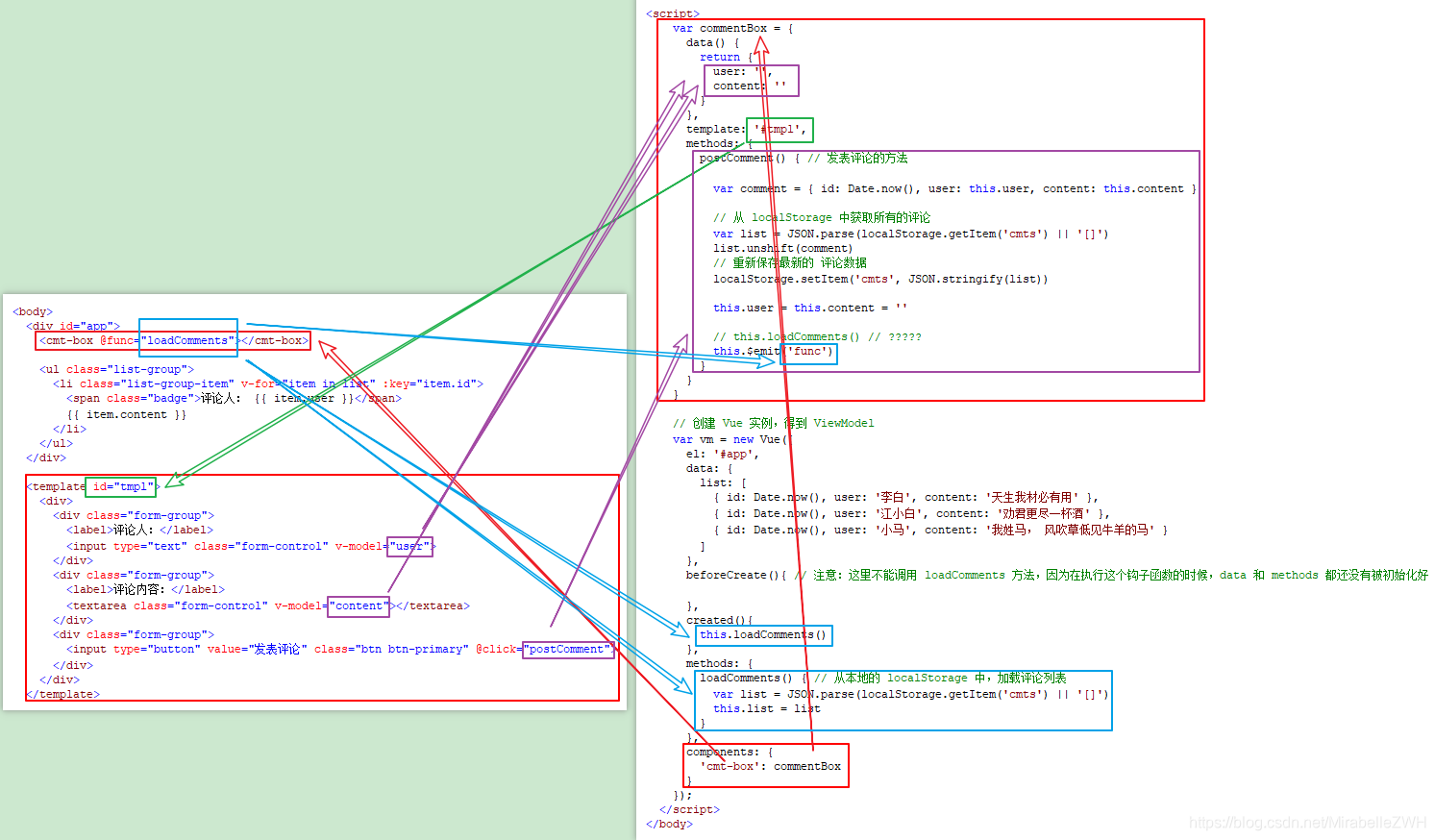The image size is (1435, 840).
Task: Select the created(){ hook line
Action: [x=719, y=620]
